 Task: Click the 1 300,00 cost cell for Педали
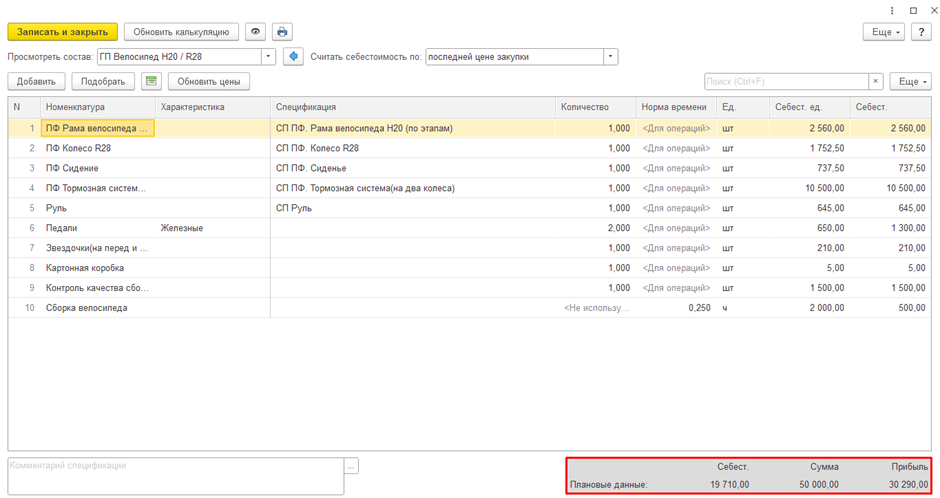click(891, 228)
